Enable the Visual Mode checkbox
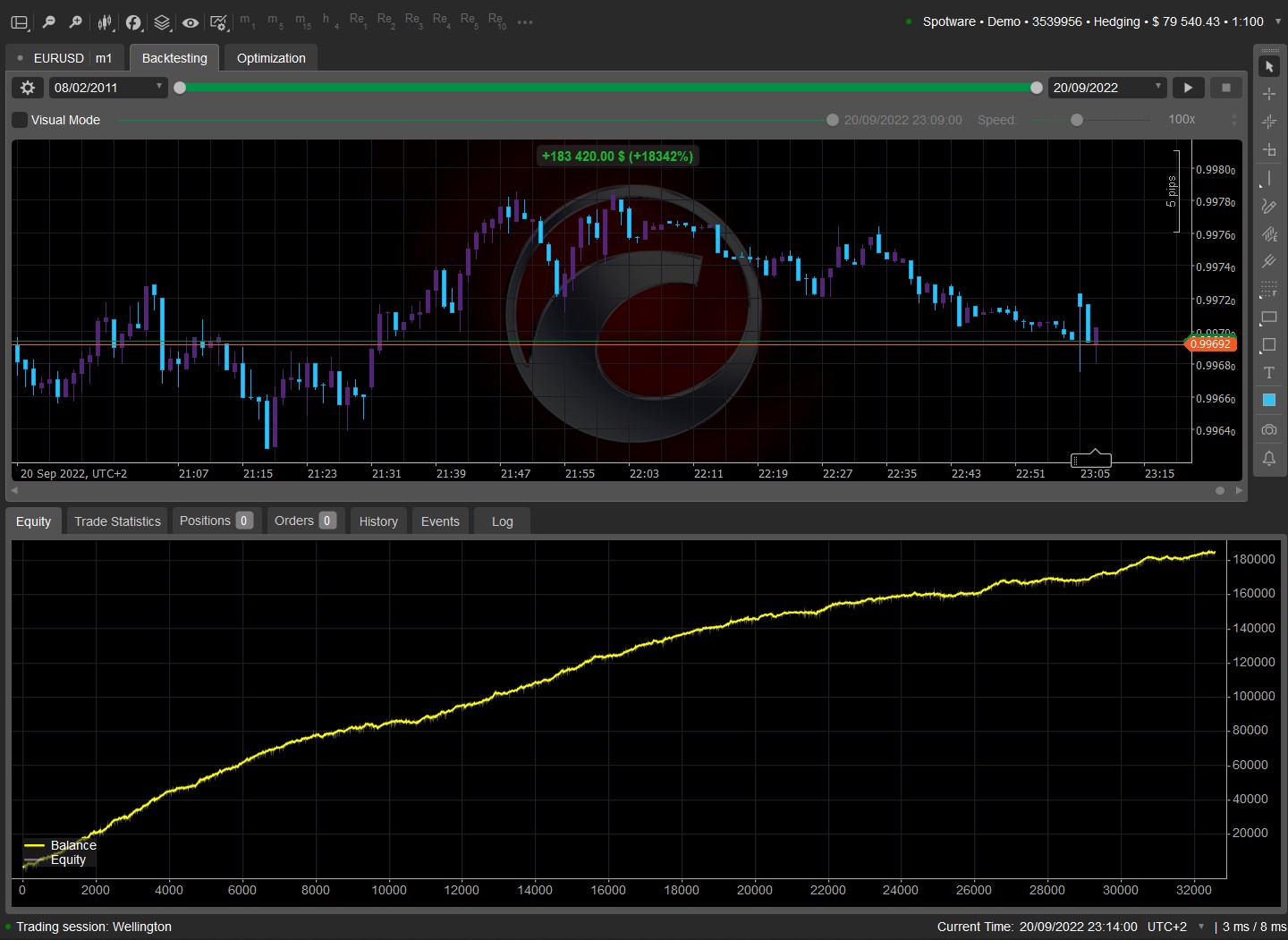The width and height of the screenshot is (1288, 940). [x=20, y=120]
